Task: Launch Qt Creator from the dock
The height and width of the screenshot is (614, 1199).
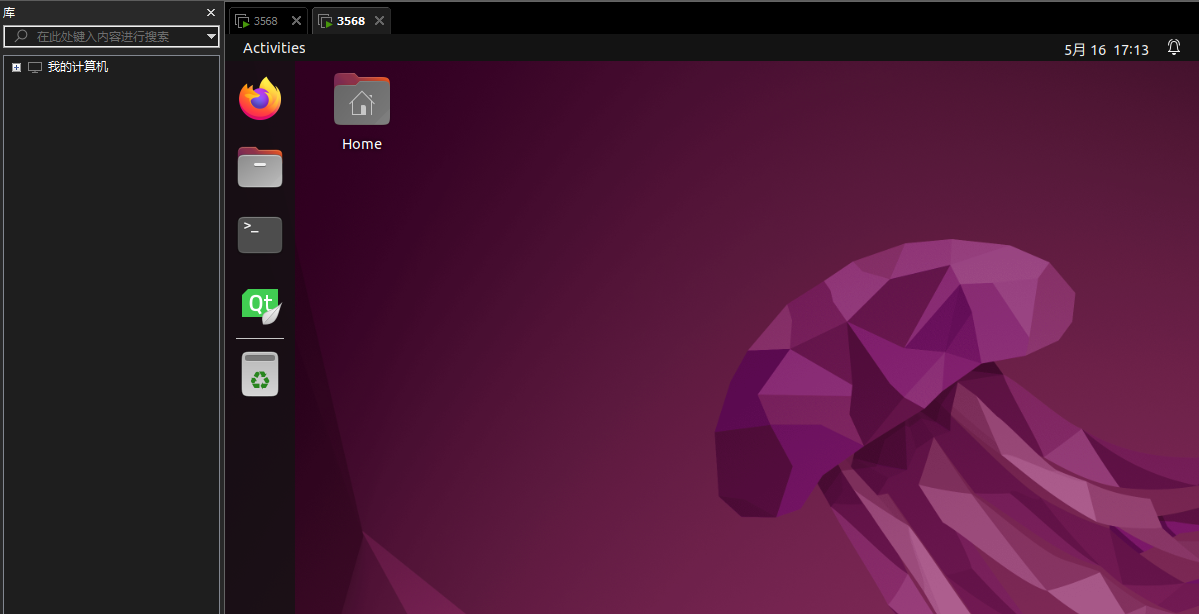Action: click(x=262, y=306)
